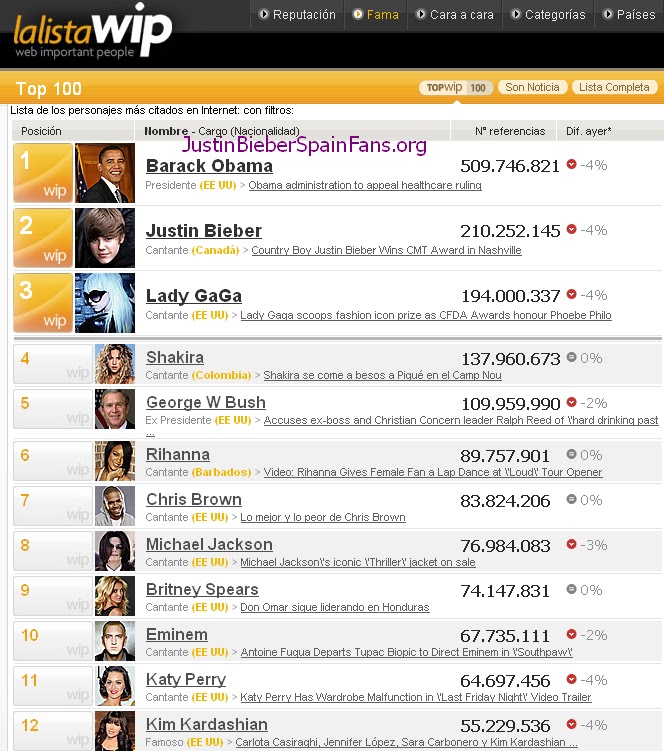Open Barack Obama's photo thumbnail
Viewport: 664px width, 751px height.
[x=105, y=173]
